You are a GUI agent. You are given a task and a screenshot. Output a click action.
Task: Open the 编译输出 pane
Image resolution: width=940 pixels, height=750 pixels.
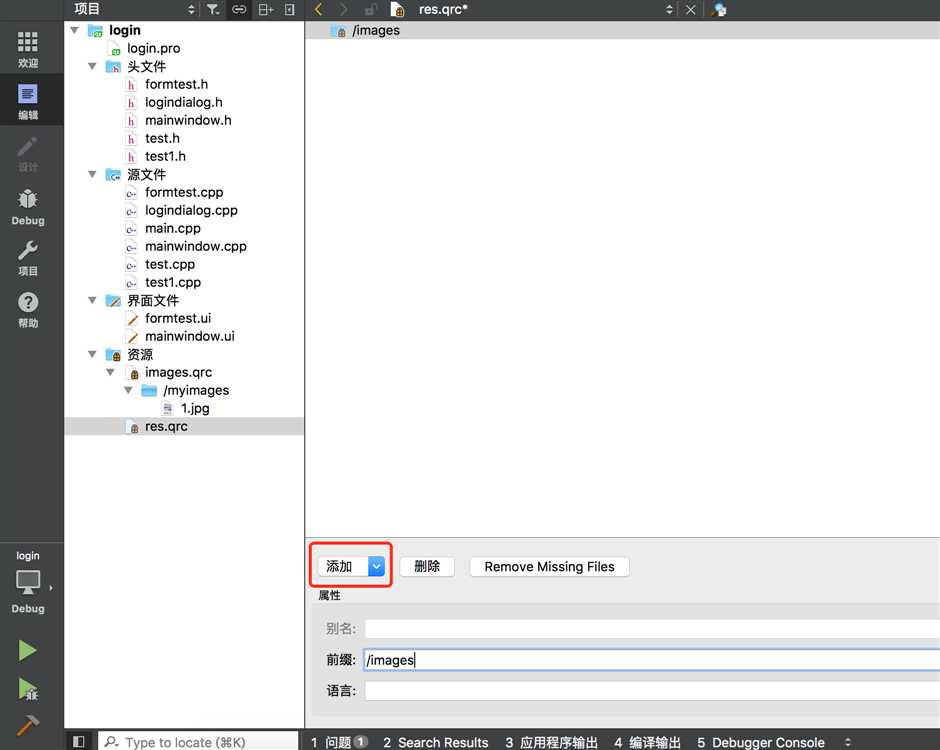(x=647, y=742)
